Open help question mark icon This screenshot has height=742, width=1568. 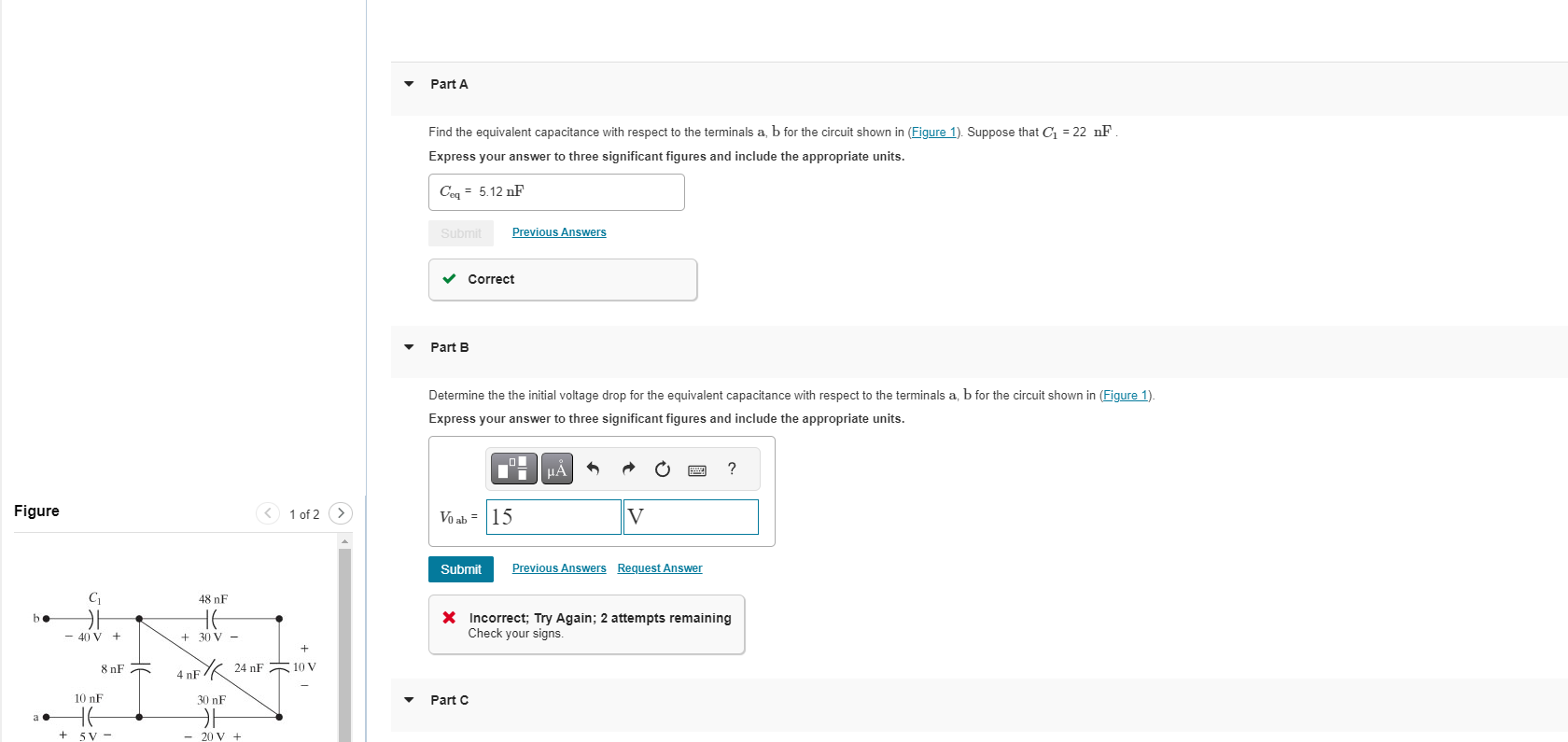732,469
